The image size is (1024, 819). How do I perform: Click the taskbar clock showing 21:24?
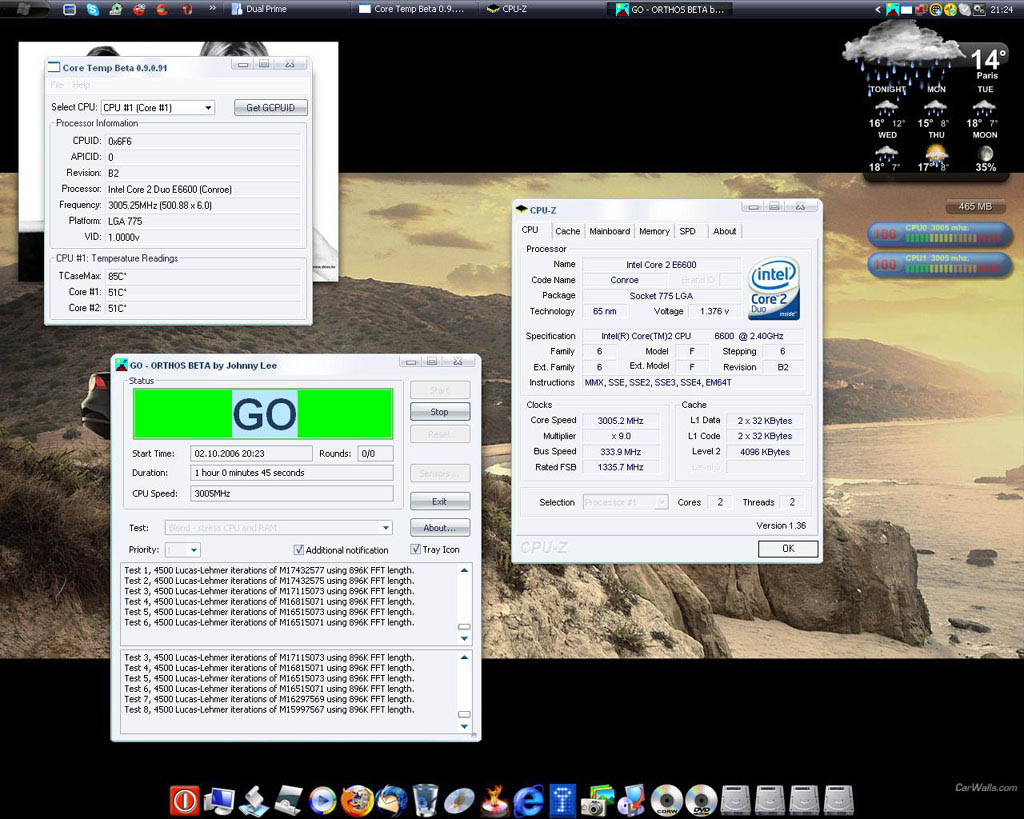click(1002, 9)
